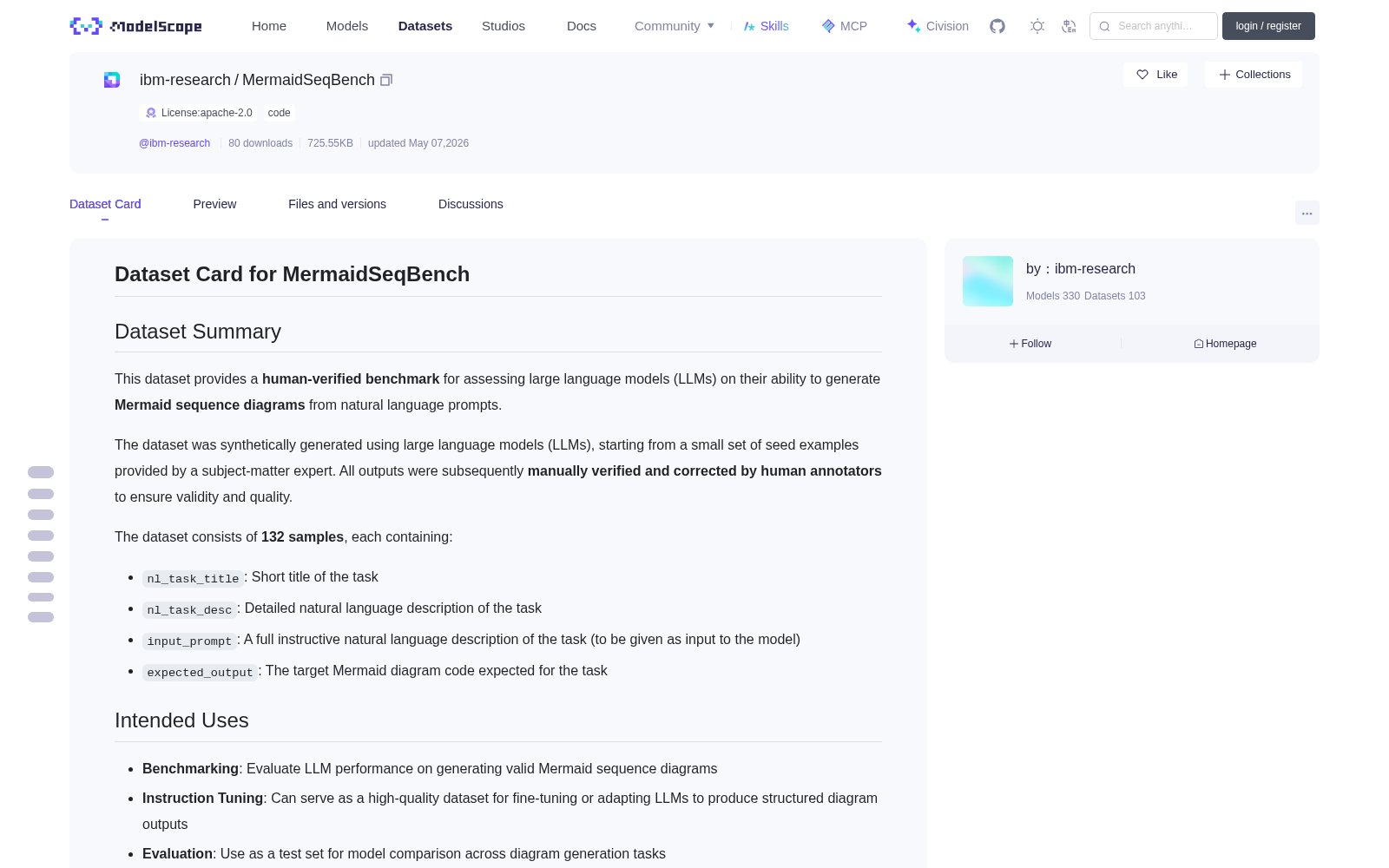Click the login / register button
The height and width of the screenshot is (868, 1389).
coord(1268,26)
